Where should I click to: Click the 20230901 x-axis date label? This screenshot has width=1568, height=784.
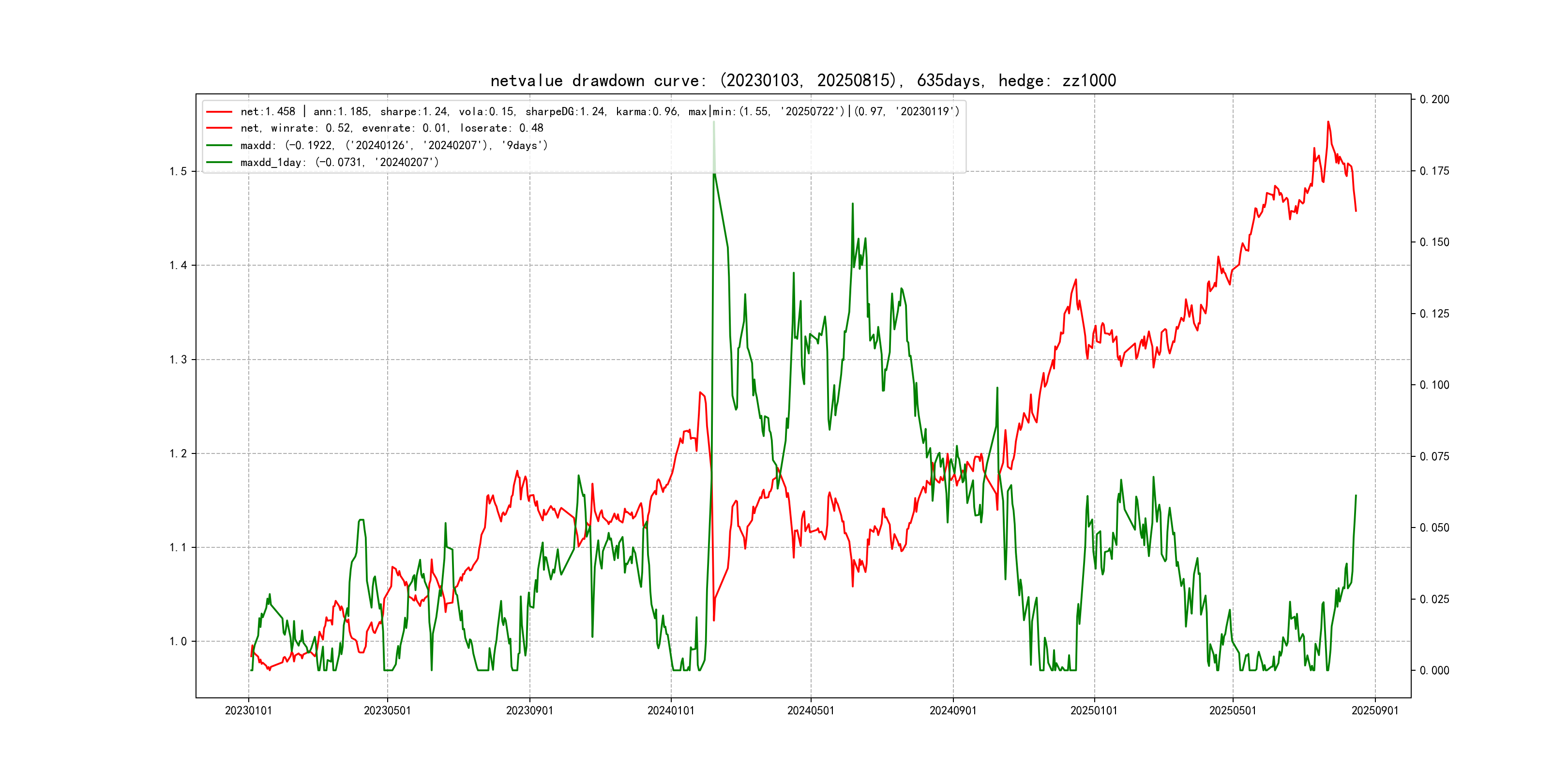(x=529, y=710)
